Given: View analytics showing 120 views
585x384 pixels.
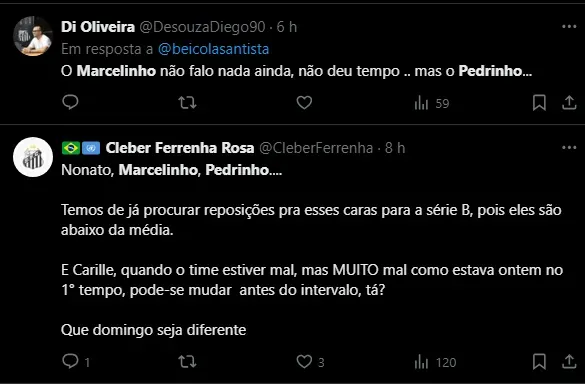Looking at the screenshot, I should [x=435, y=362].
